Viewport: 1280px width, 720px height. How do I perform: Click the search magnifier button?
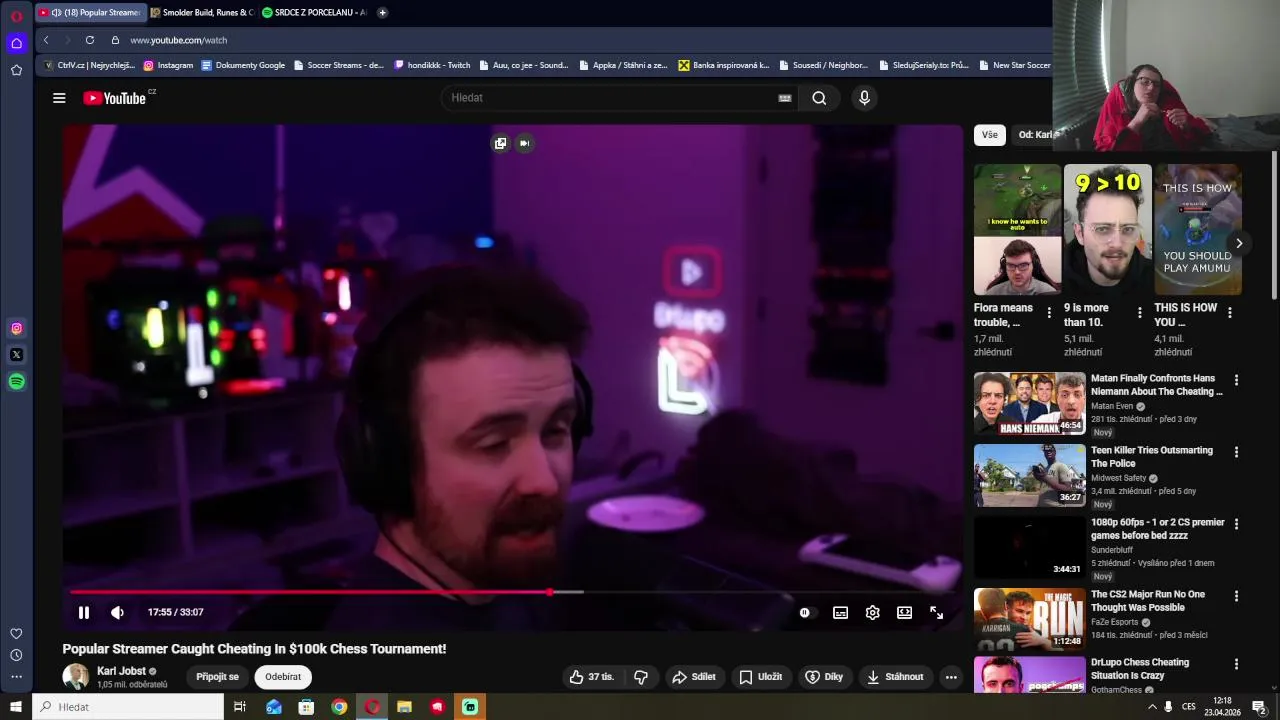[x=819, y=98]
